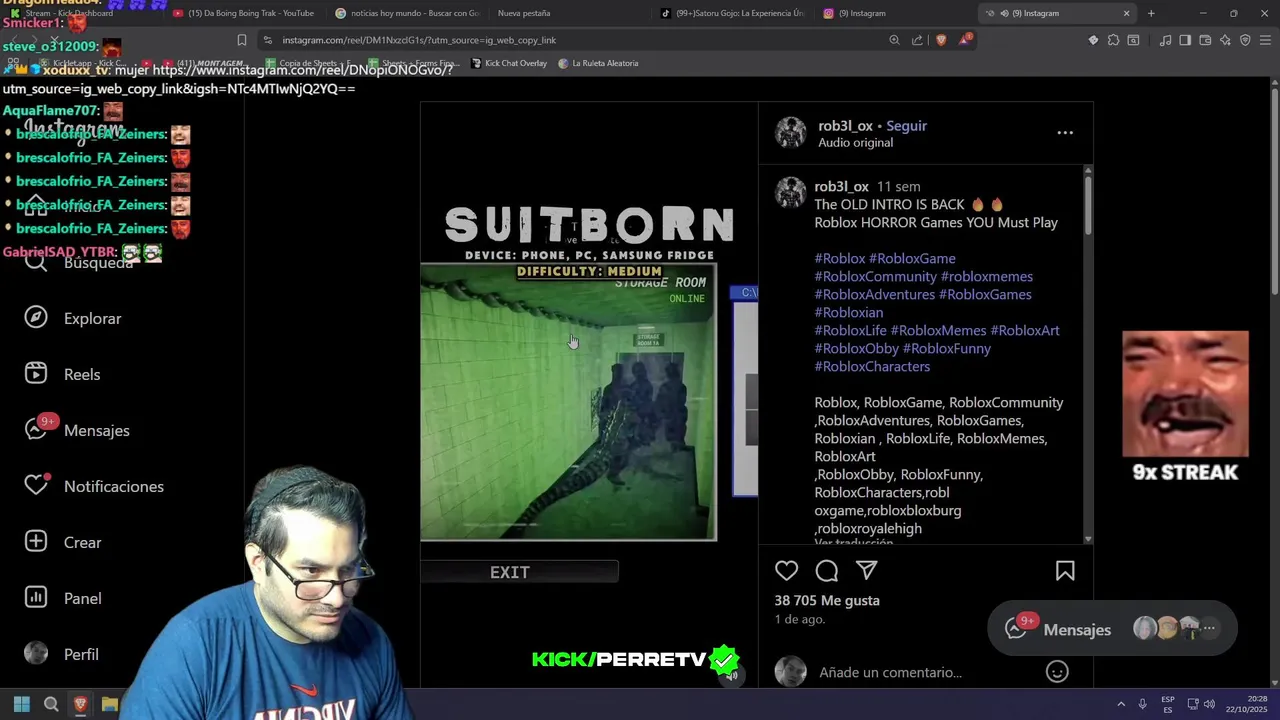Open Brave from the taskbar
1280x720 pixels.
(80, 704)
